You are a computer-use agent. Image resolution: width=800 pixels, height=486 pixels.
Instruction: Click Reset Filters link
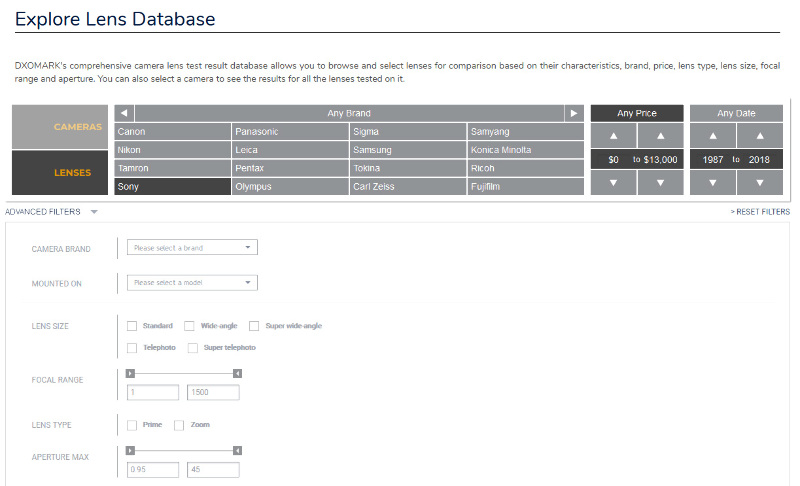point(760,212)
